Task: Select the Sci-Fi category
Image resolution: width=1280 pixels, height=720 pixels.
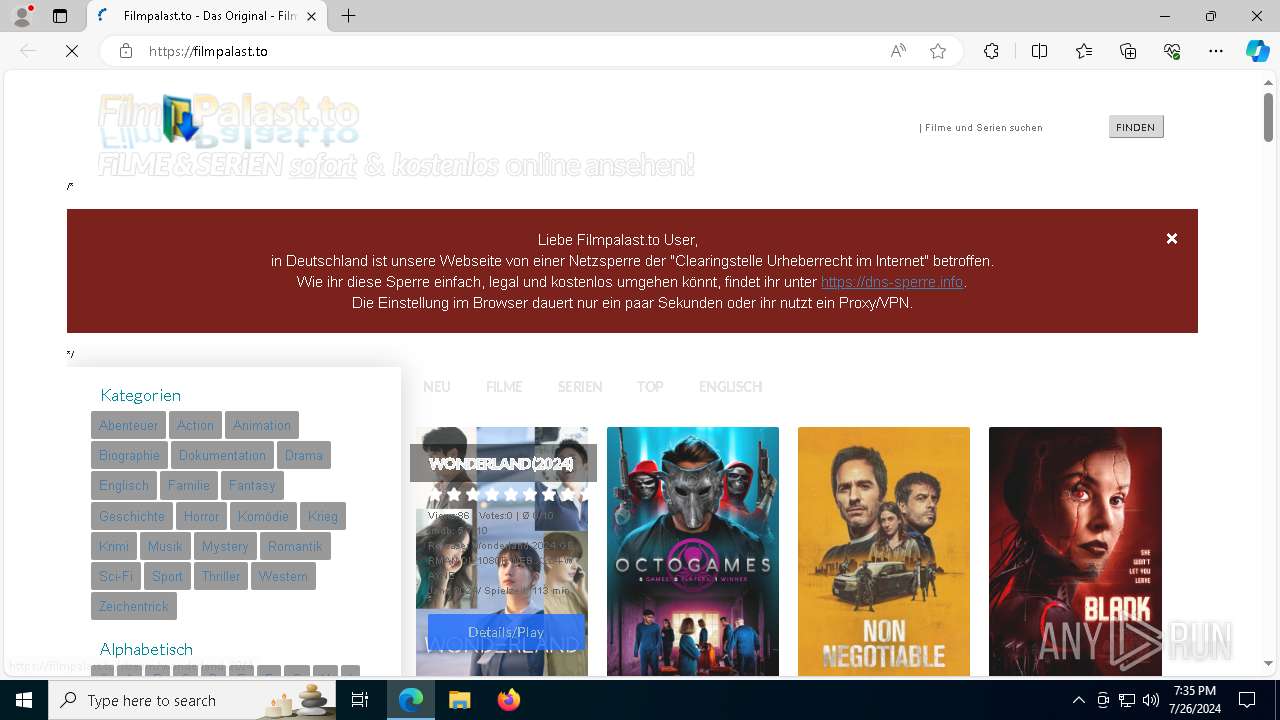Action: [116, 576]
